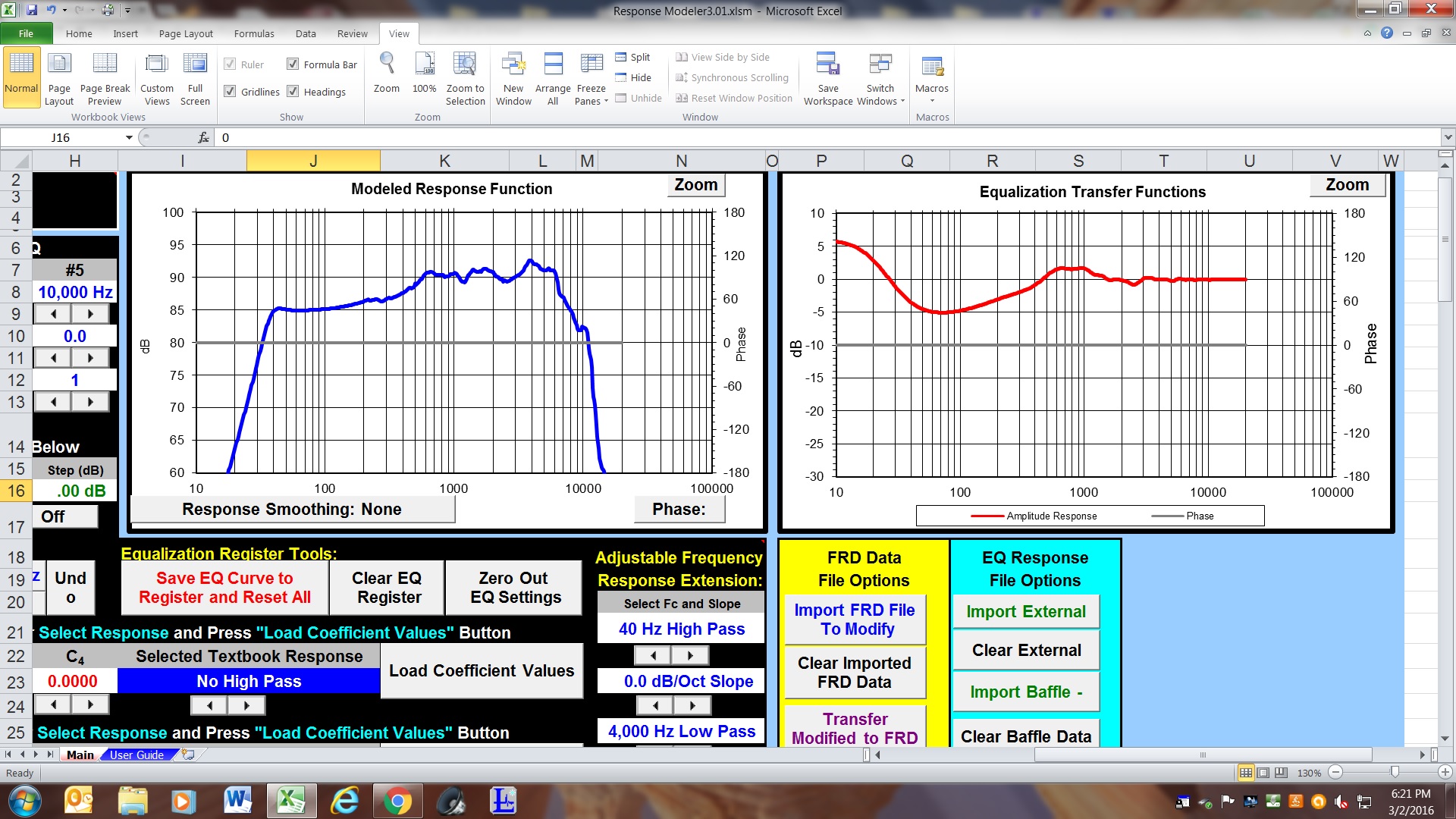Viewport: 1456px width, 819px height.
Task: Open the Home ribbon tab
Action: coord(79,33)
